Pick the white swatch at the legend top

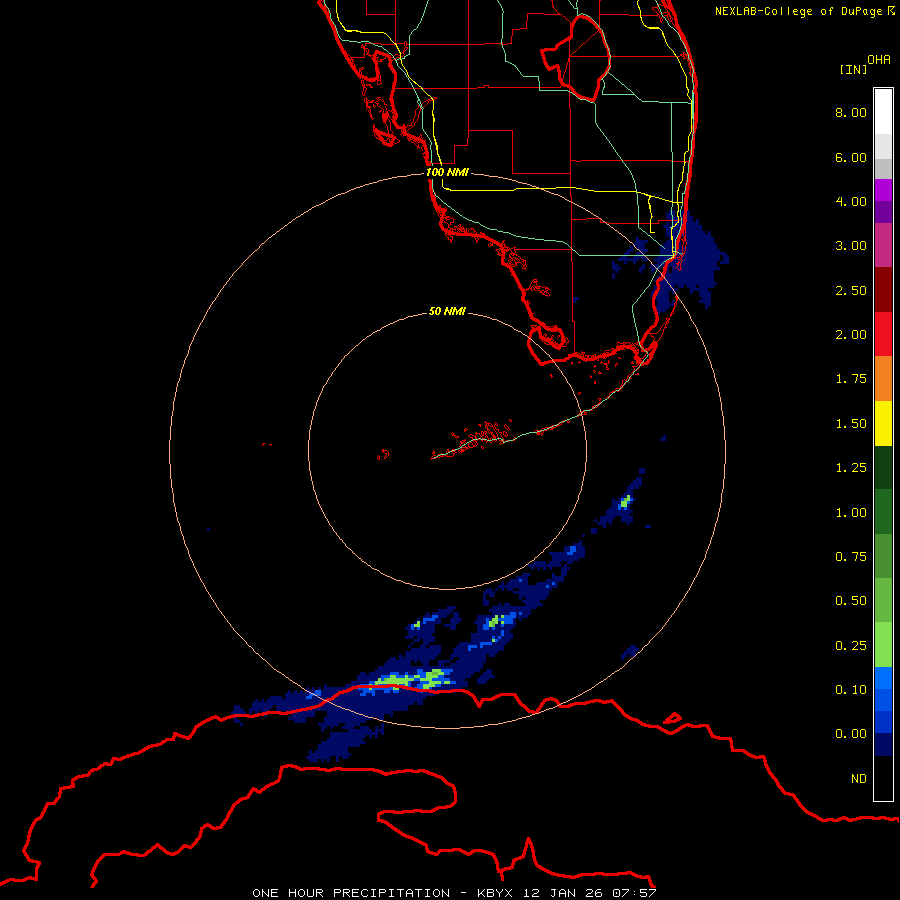[883, 111]
